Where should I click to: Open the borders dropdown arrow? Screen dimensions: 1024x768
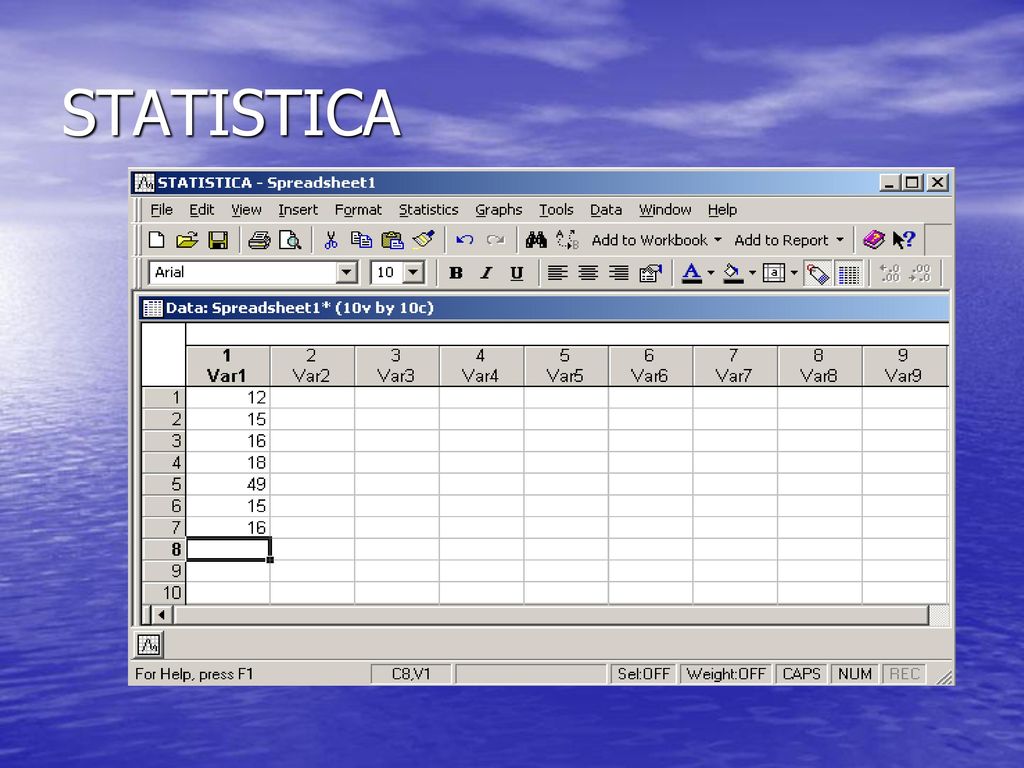click(794, 273)
